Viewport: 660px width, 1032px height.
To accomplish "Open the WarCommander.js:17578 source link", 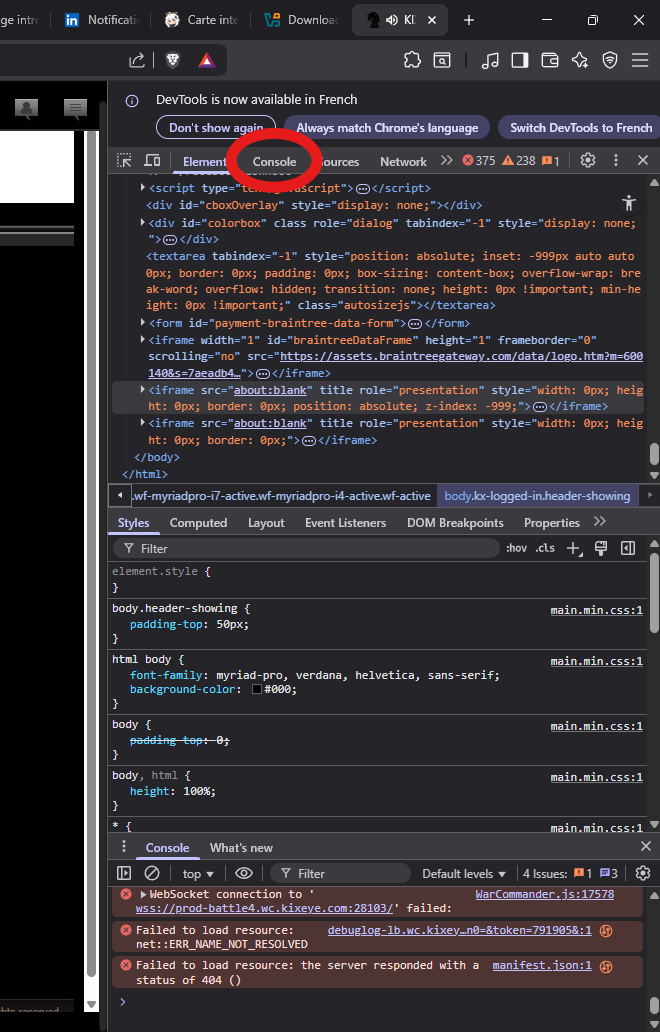I will click(544, 894).
